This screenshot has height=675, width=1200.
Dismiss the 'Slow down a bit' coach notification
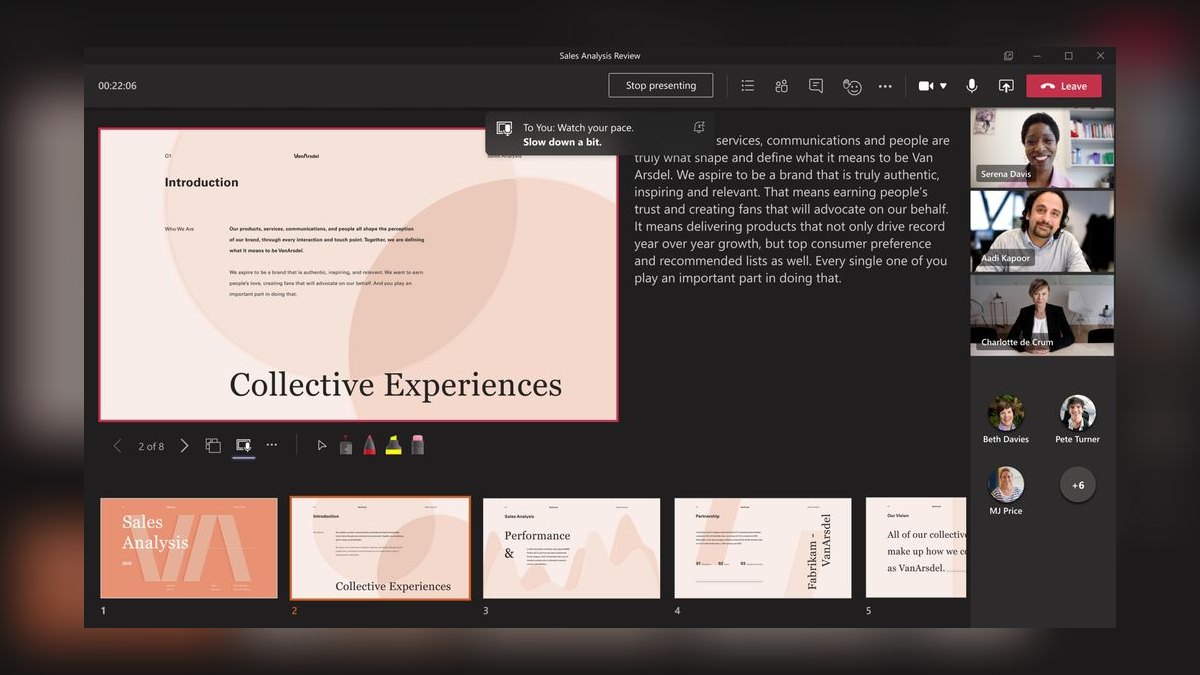click(x=699, y=127)
